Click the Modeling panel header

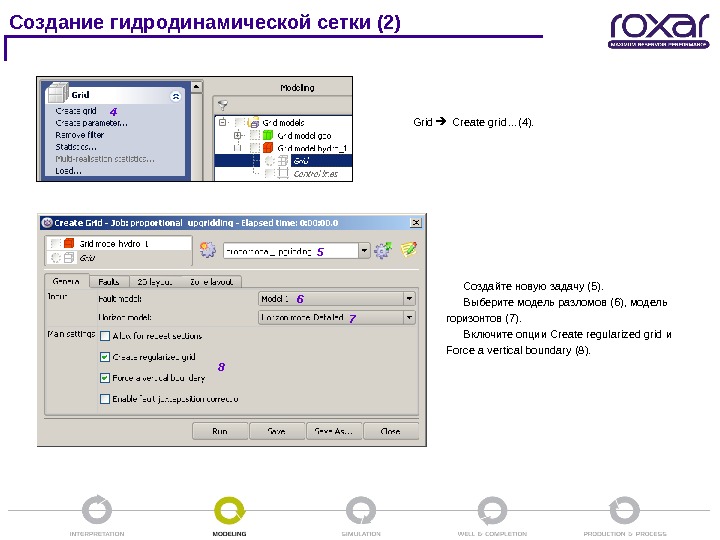tap(298, 88)
